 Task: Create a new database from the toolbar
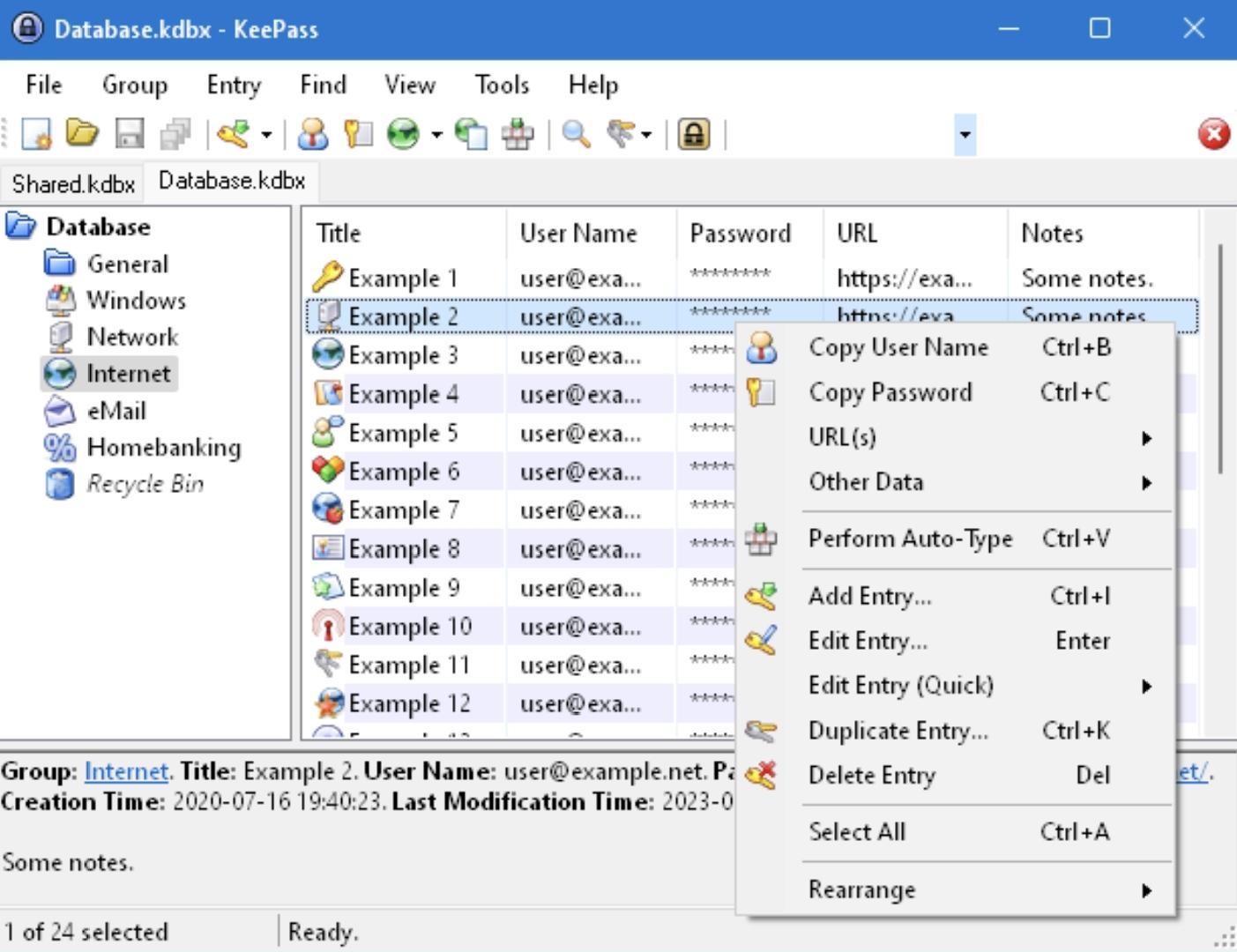35,134
